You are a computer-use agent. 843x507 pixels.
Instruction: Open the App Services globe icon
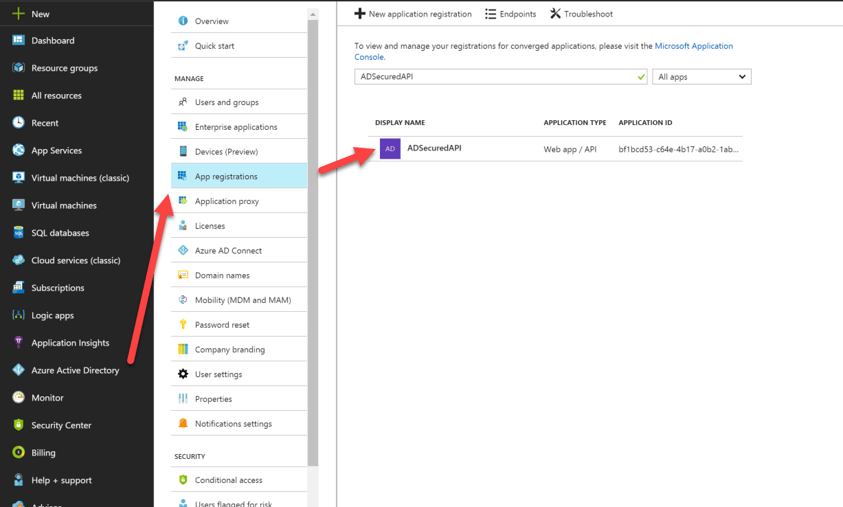pos(18,149)
